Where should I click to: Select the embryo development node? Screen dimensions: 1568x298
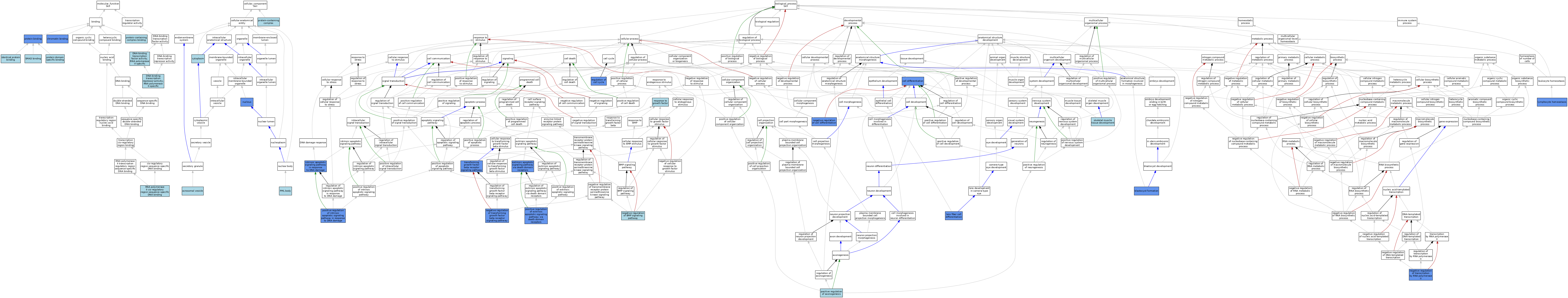(x=1162, y=81)
